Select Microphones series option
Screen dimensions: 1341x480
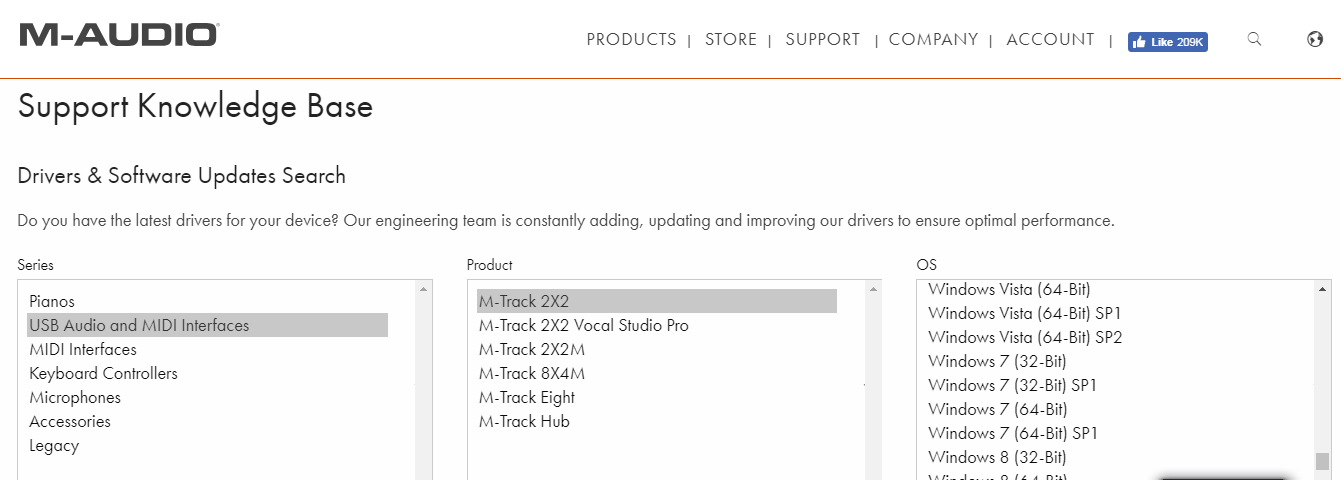75,397
